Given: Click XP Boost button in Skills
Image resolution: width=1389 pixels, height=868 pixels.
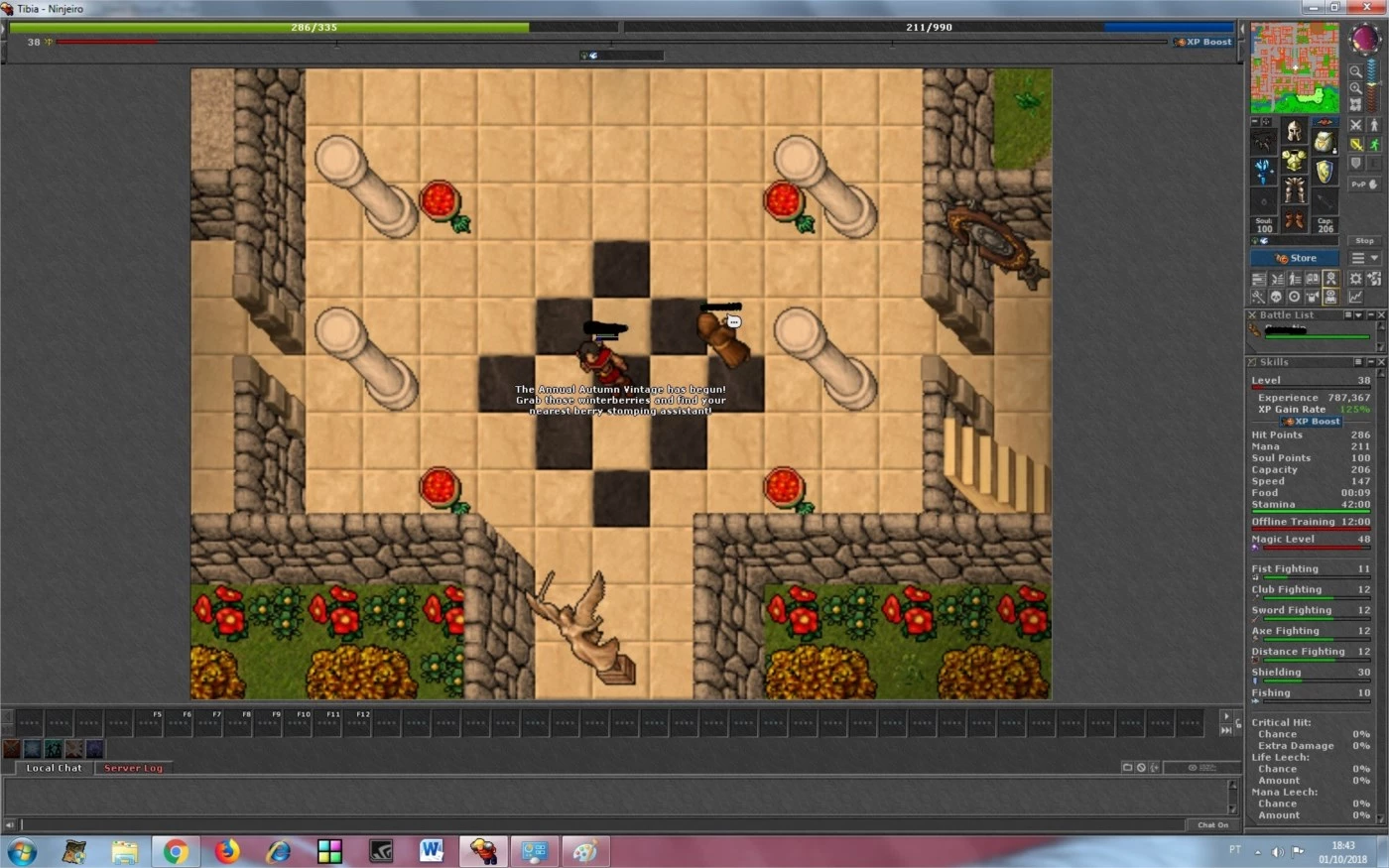Looking at the screenshot, I should (x=1312, y=422).
